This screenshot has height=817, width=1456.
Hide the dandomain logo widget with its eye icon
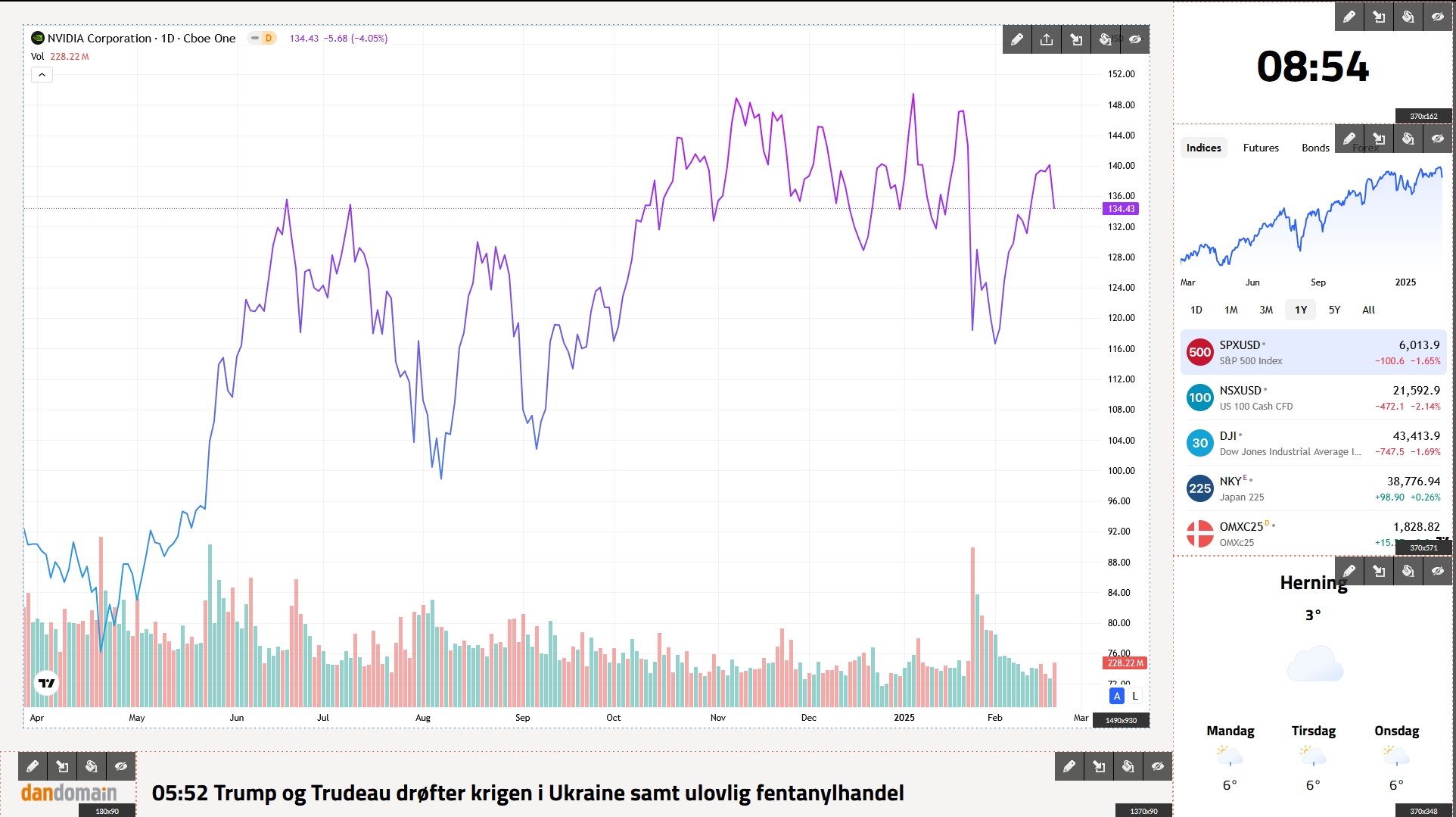pos(121,766)
